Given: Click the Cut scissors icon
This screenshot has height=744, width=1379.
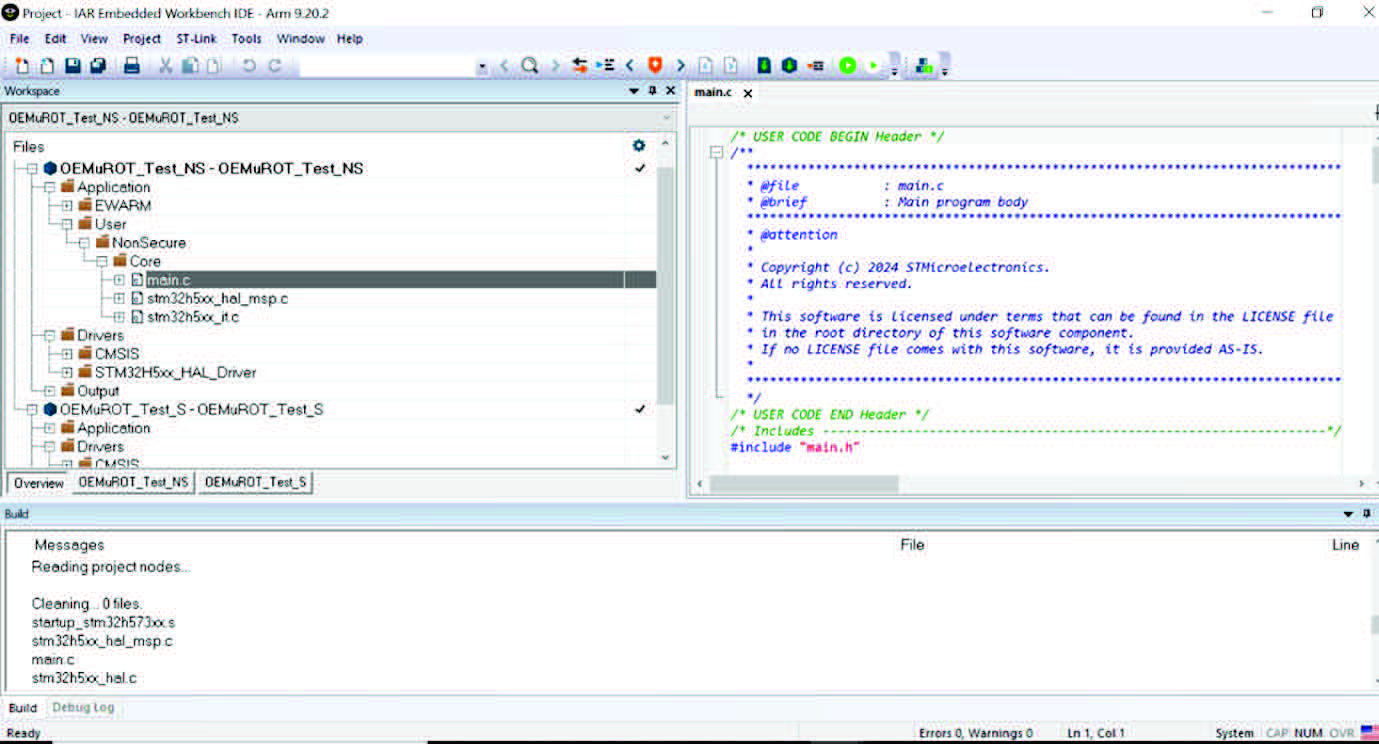Looking at the screenshot, I should click(x=165, y=66).
